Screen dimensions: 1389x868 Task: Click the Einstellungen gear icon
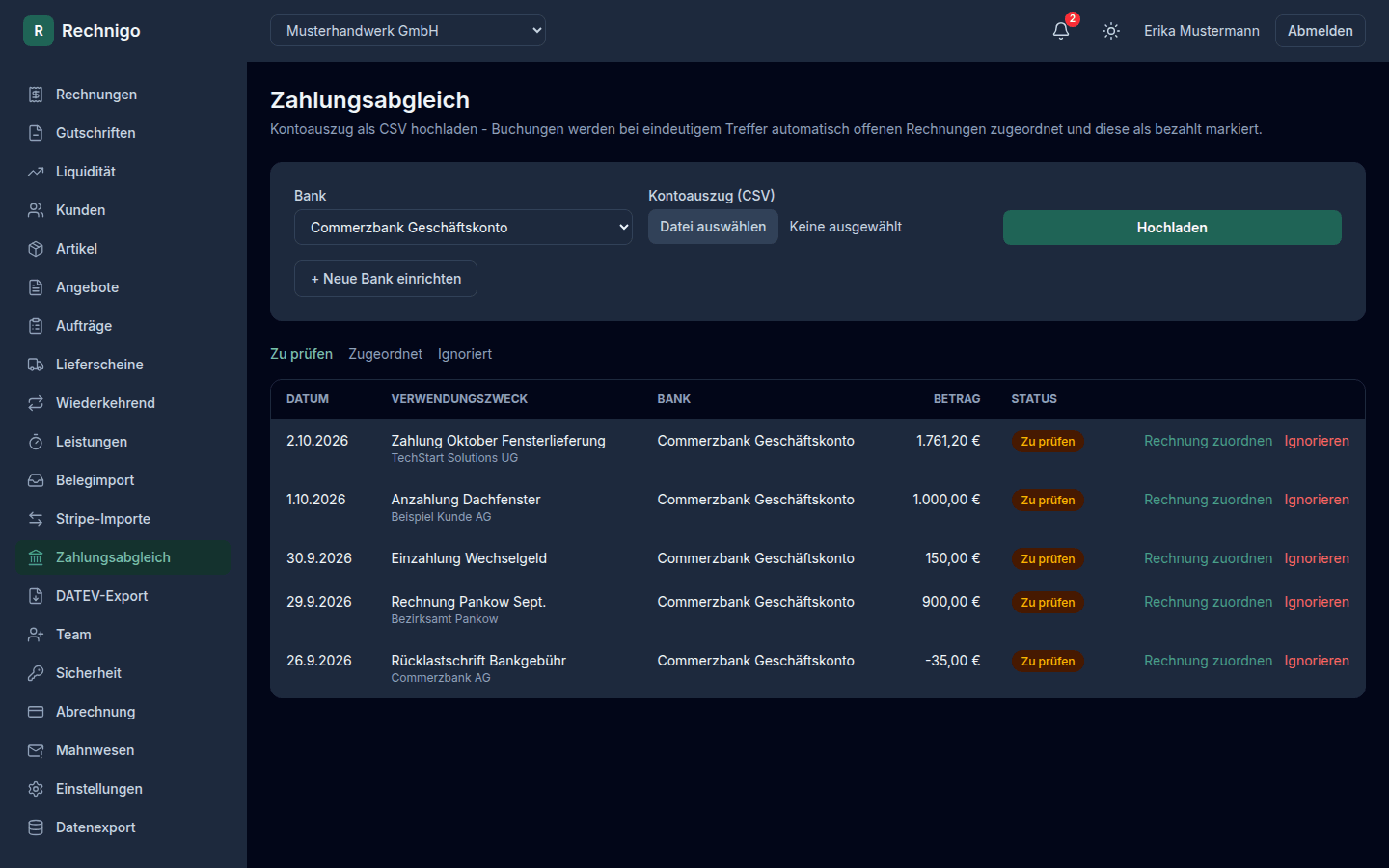pyautogui.click(x=36, y=789)
